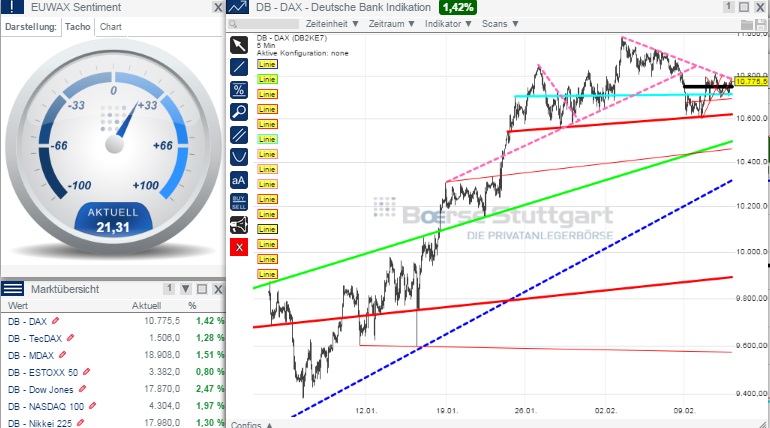Open the Indikator dropdown menu
This screenshot has width=770, height=428.
coord(448,24)
